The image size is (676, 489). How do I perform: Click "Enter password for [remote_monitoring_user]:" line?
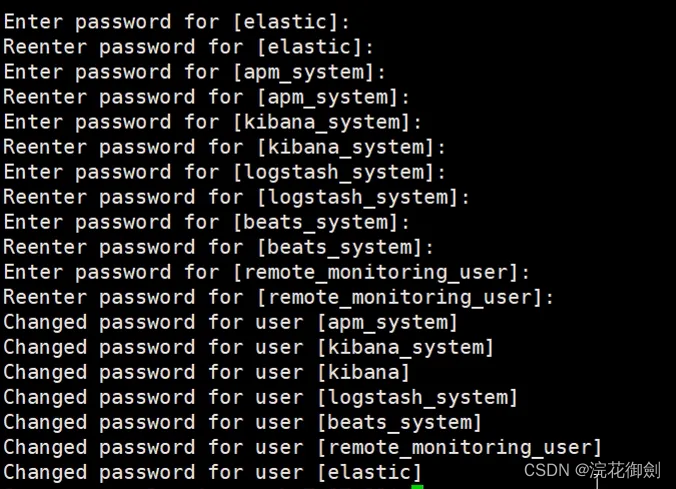click(266, 273)
